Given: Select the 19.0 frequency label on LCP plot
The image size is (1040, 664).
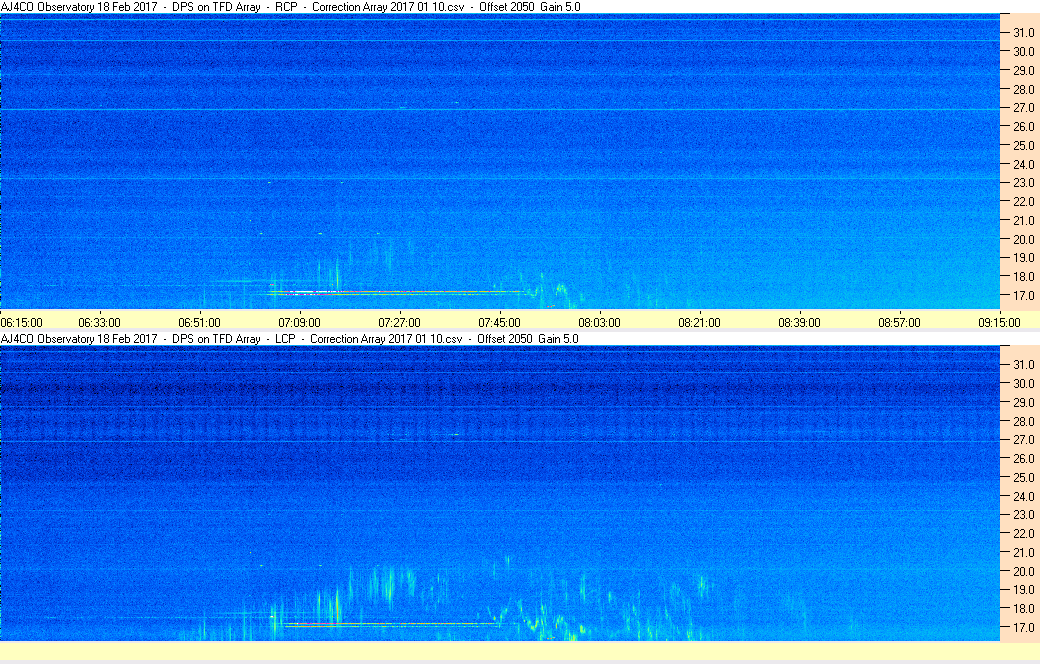Looking at the screenshot, I should (x=1023, y=590).
